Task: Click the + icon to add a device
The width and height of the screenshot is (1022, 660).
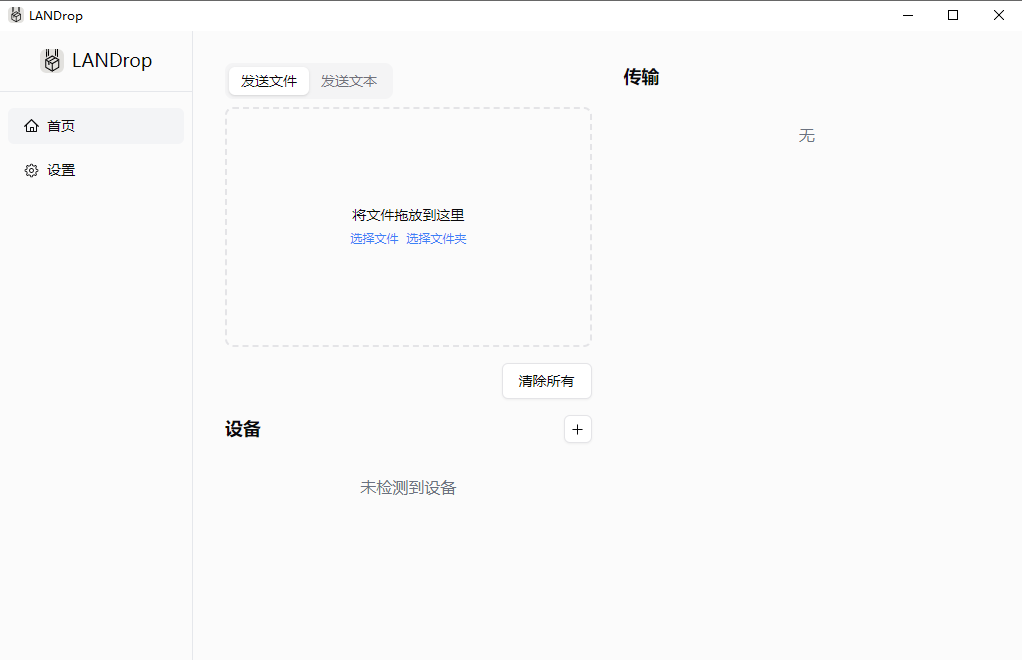Action: pos(577,428)
